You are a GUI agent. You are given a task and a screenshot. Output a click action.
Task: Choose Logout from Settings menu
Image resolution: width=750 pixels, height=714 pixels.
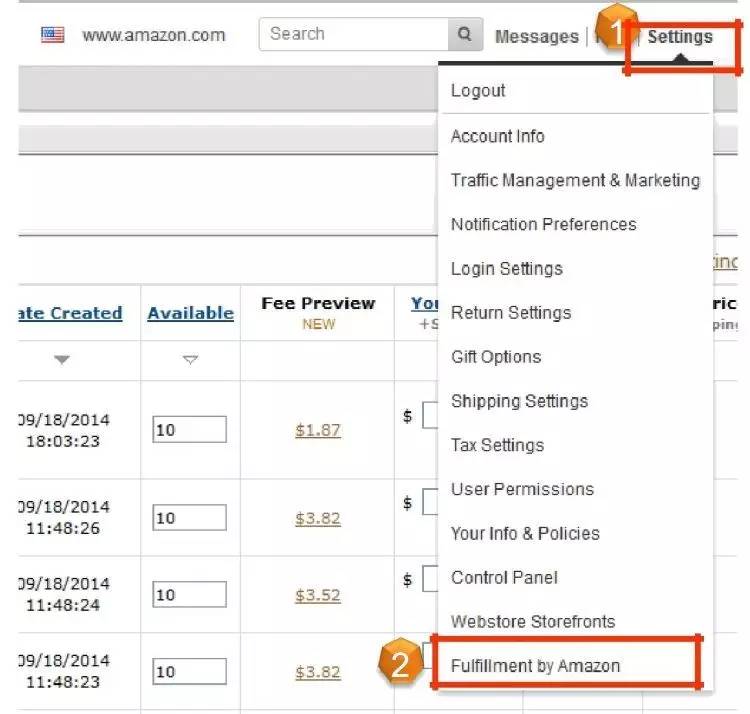click(x=478, y=91)
